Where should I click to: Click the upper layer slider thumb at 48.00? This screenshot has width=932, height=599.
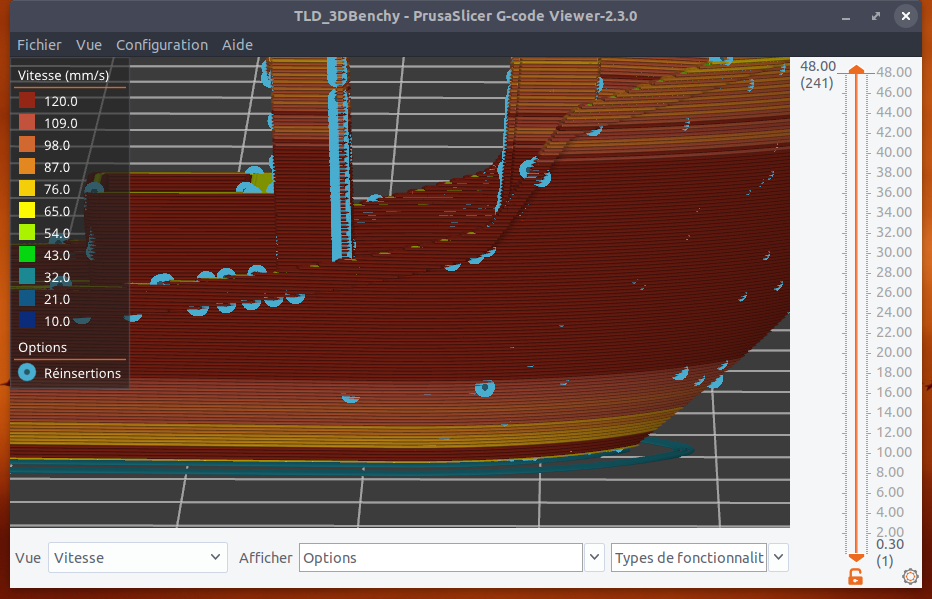[856, 70]
